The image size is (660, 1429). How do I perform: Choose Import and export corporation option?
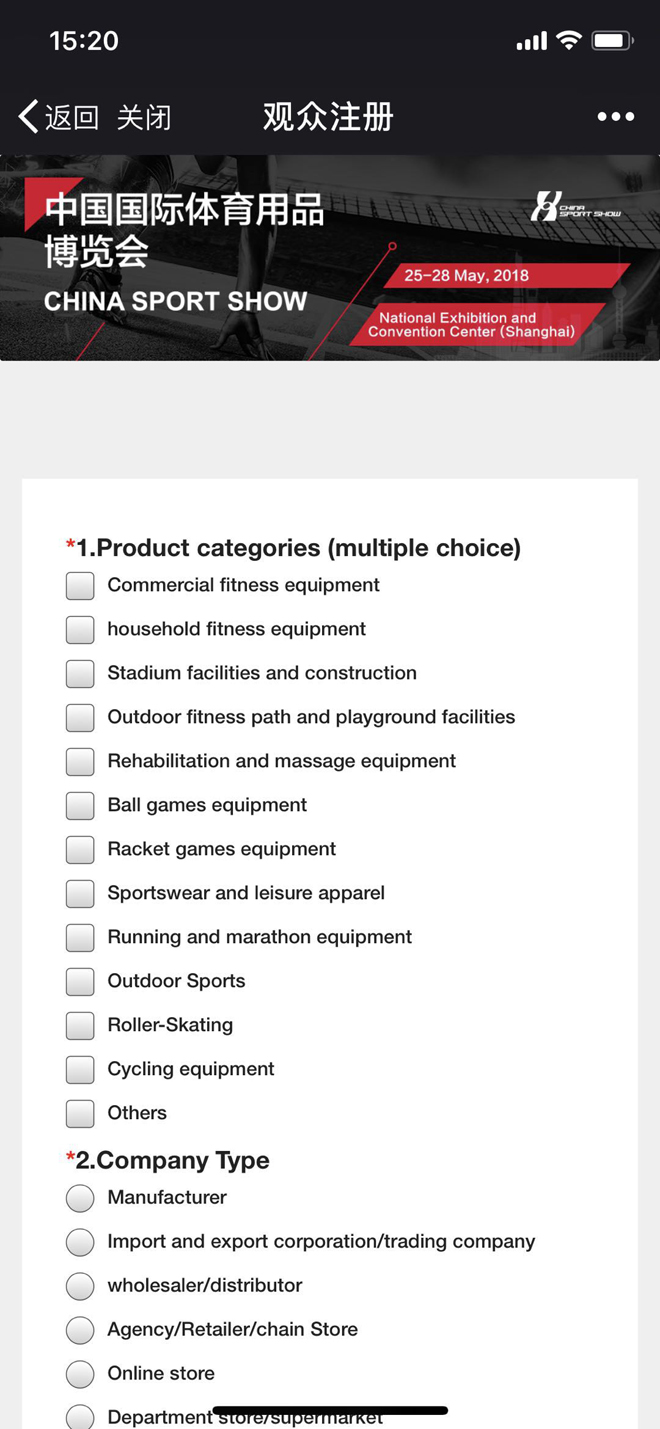80,1242
